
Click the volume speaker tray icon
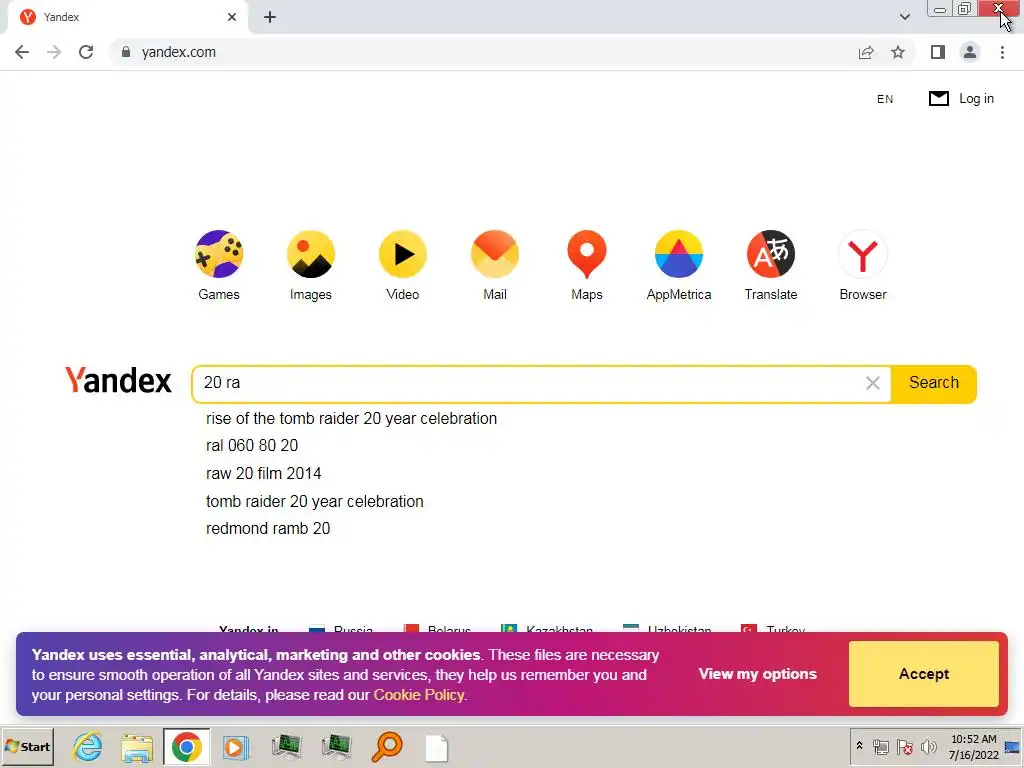[x=928, y=746]
